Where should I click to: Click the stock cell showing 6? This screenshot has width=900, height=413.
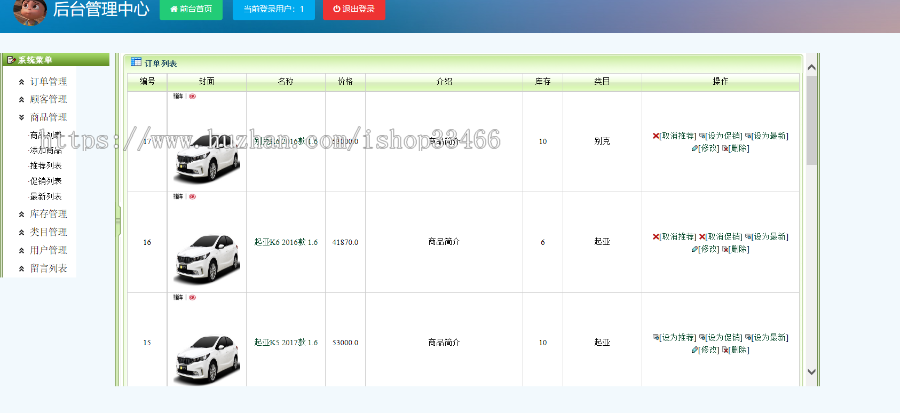click(542, 242)
